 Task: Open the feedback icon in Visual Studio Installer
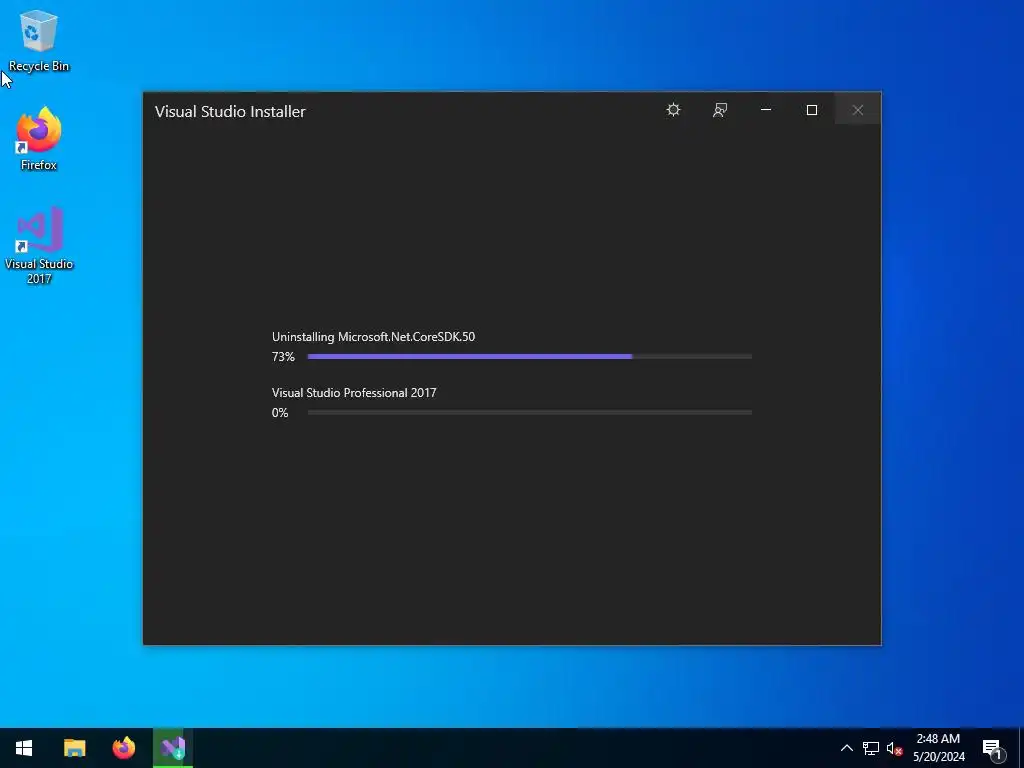(720, 110)
